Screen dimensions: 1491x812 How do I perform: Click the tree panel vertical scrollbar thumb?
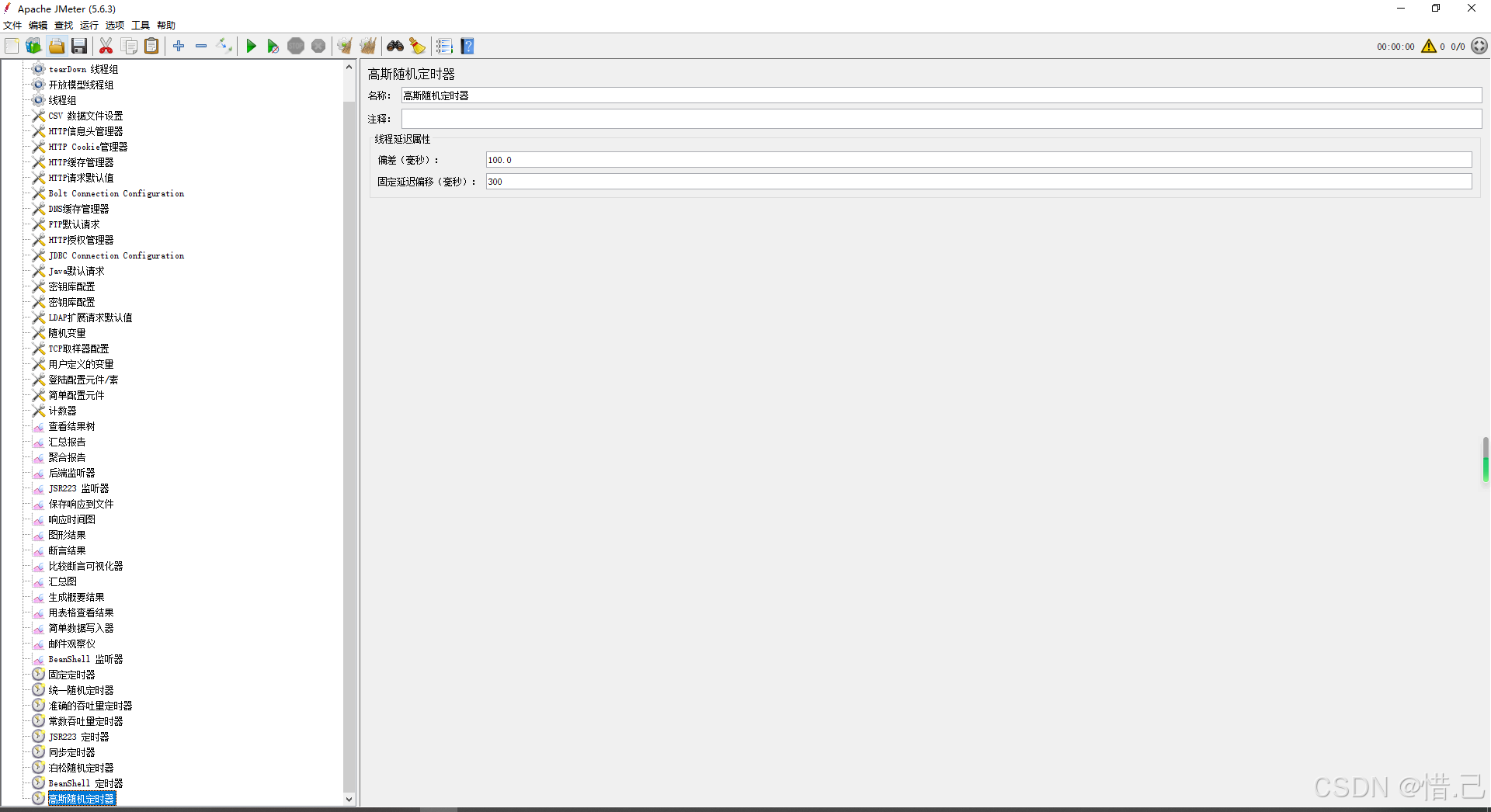(x=349, y=446)
